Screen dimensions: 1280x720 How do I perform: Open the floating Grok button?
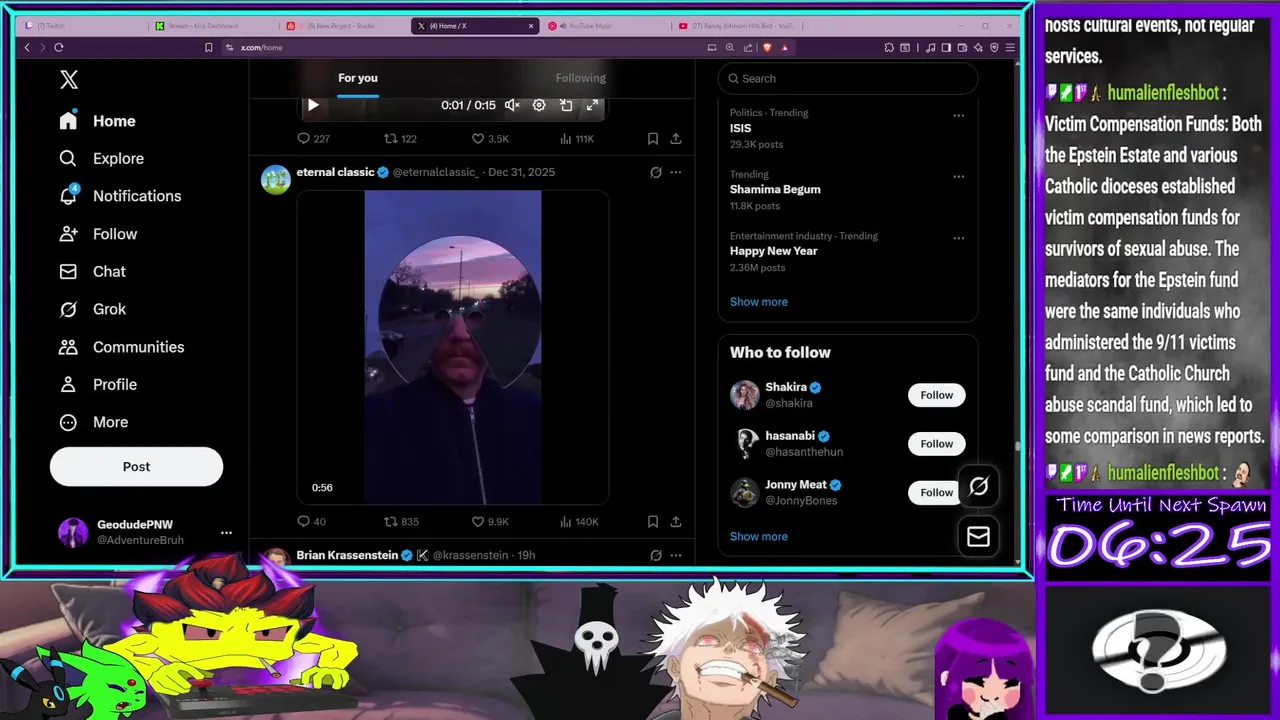[978, 487]
